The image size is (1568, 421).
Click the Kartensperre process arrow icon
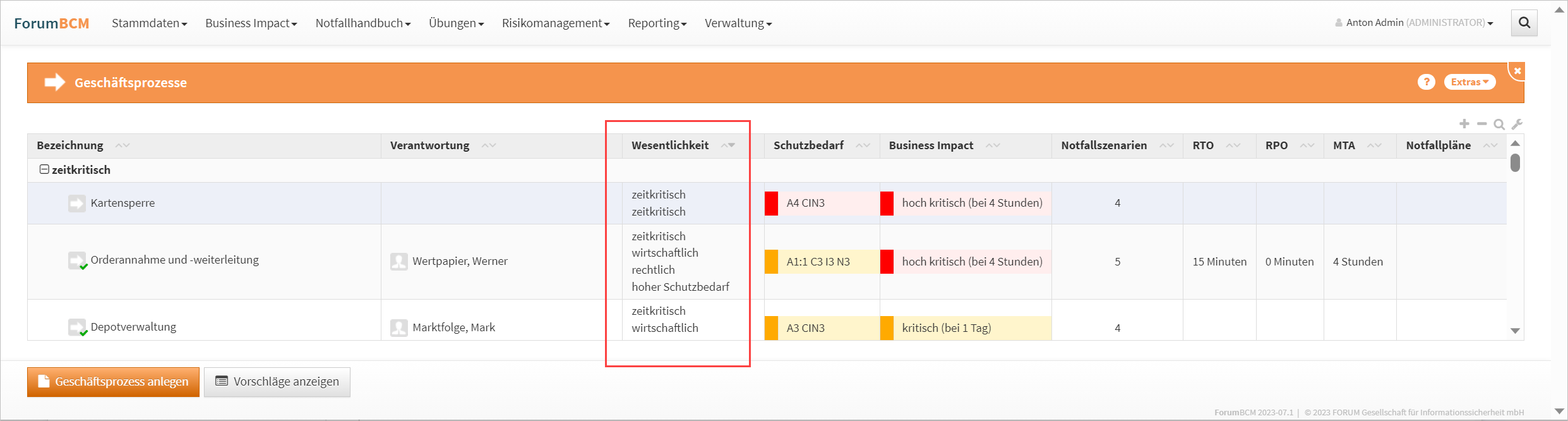point(77,204)
